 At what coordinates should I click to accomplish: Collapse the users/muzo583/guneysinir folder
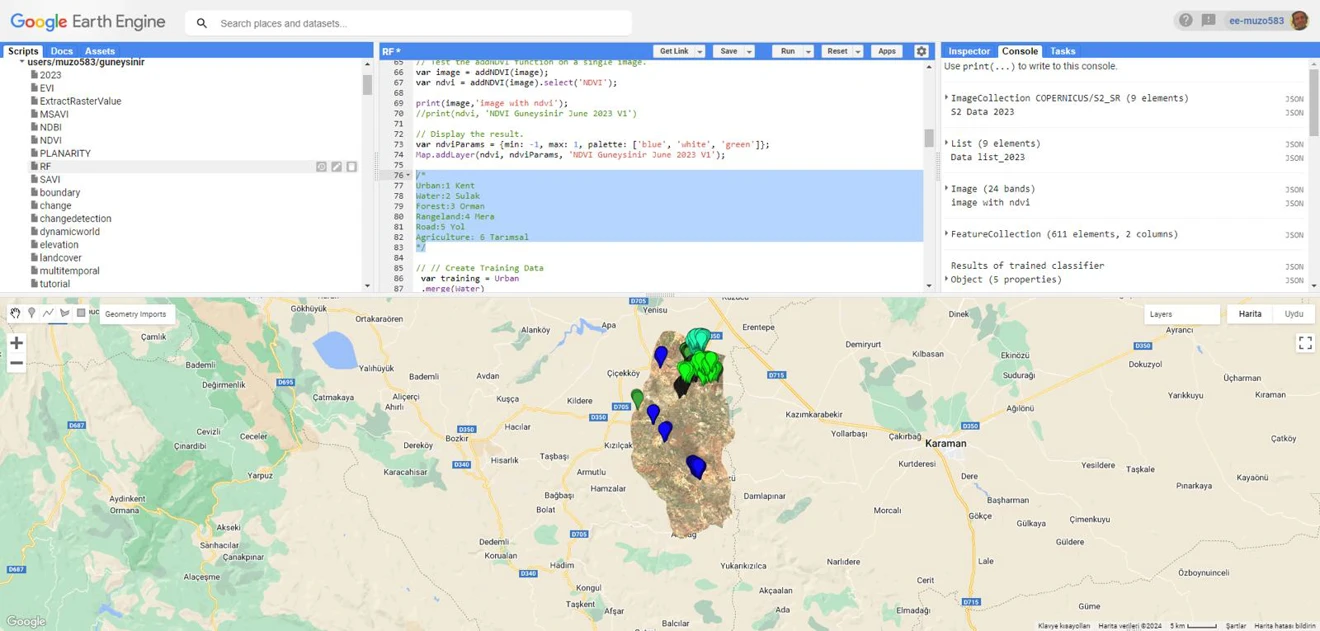(22, 62)
